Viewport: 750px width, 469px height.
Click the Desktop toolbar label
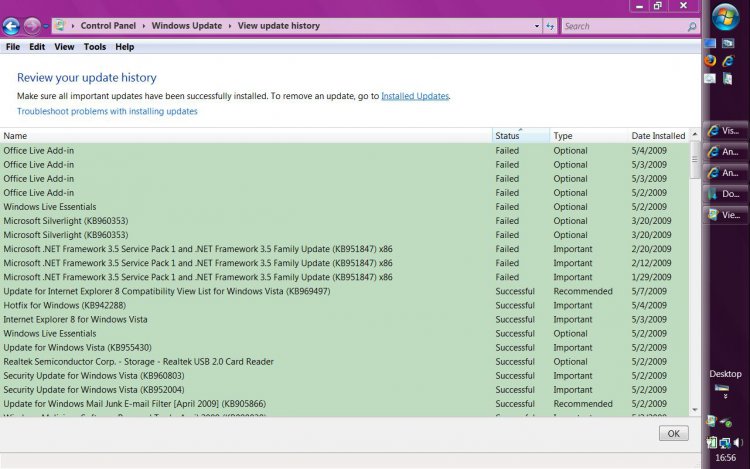point(725,374)
